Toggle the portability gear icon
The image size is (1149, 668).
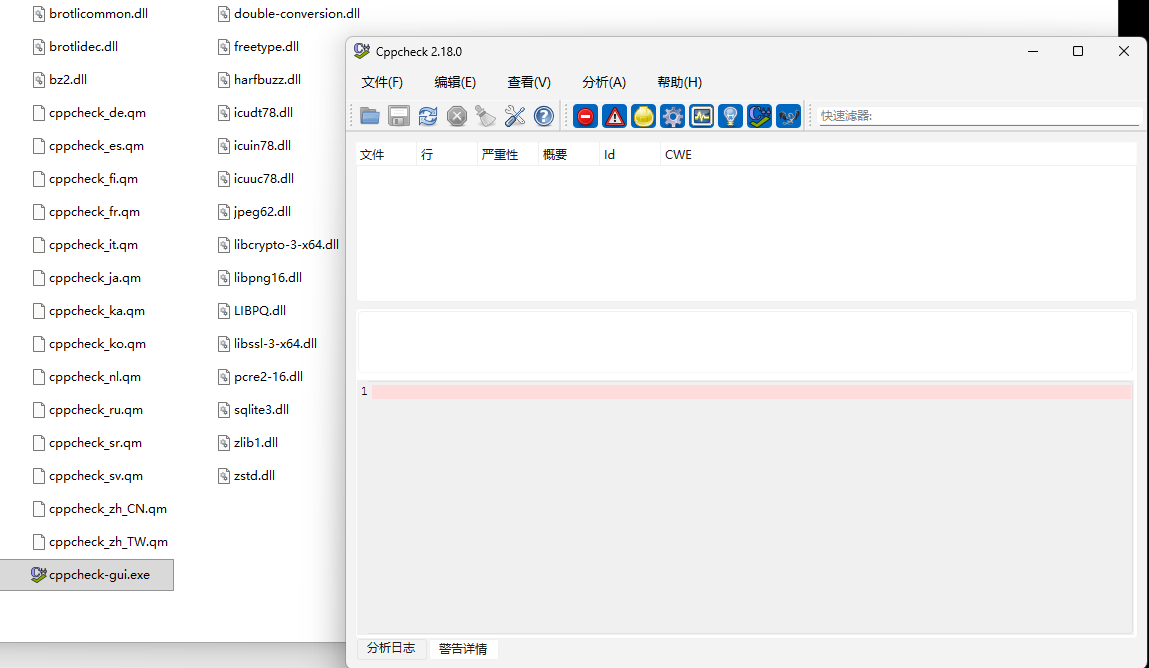pyautogui.click(x=672, y=116)
